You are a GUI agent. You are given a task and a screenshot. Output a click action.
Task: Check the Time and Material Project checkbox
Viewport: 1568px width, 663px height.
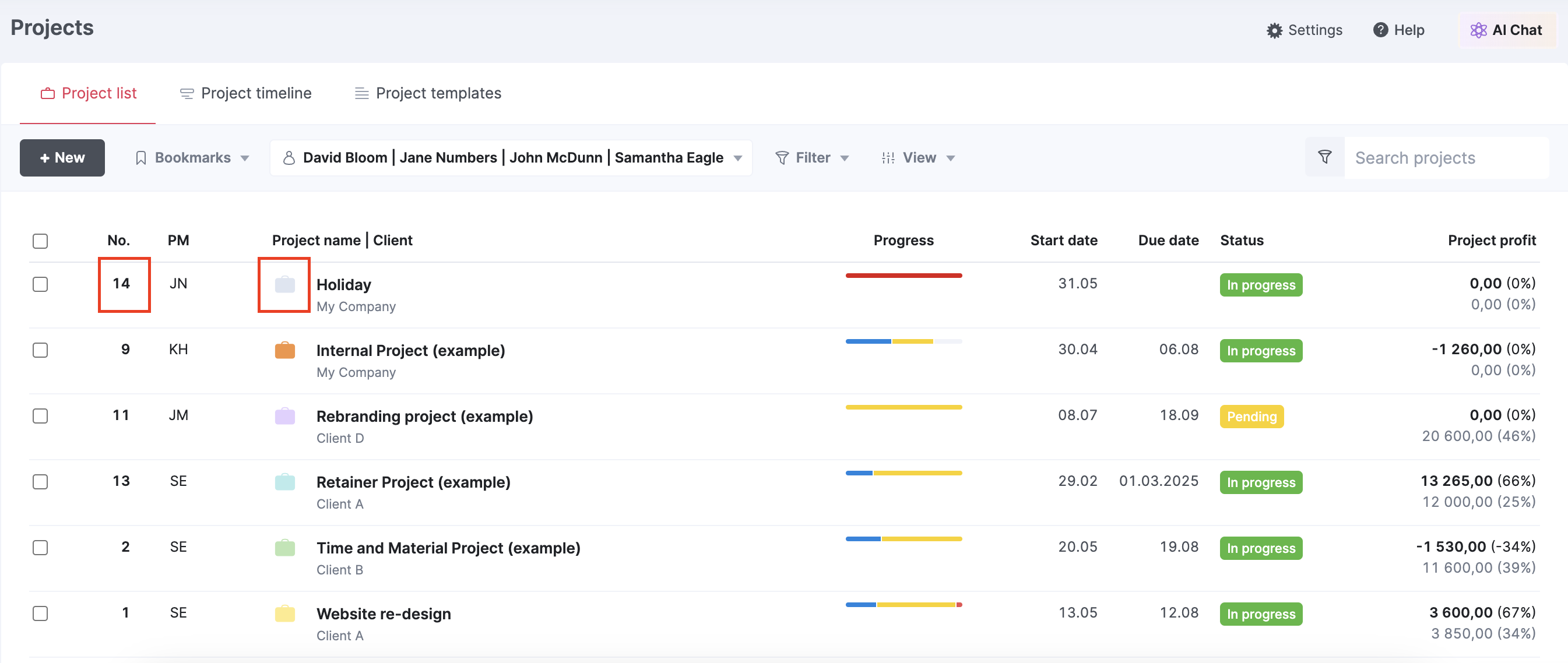point(40,548)
